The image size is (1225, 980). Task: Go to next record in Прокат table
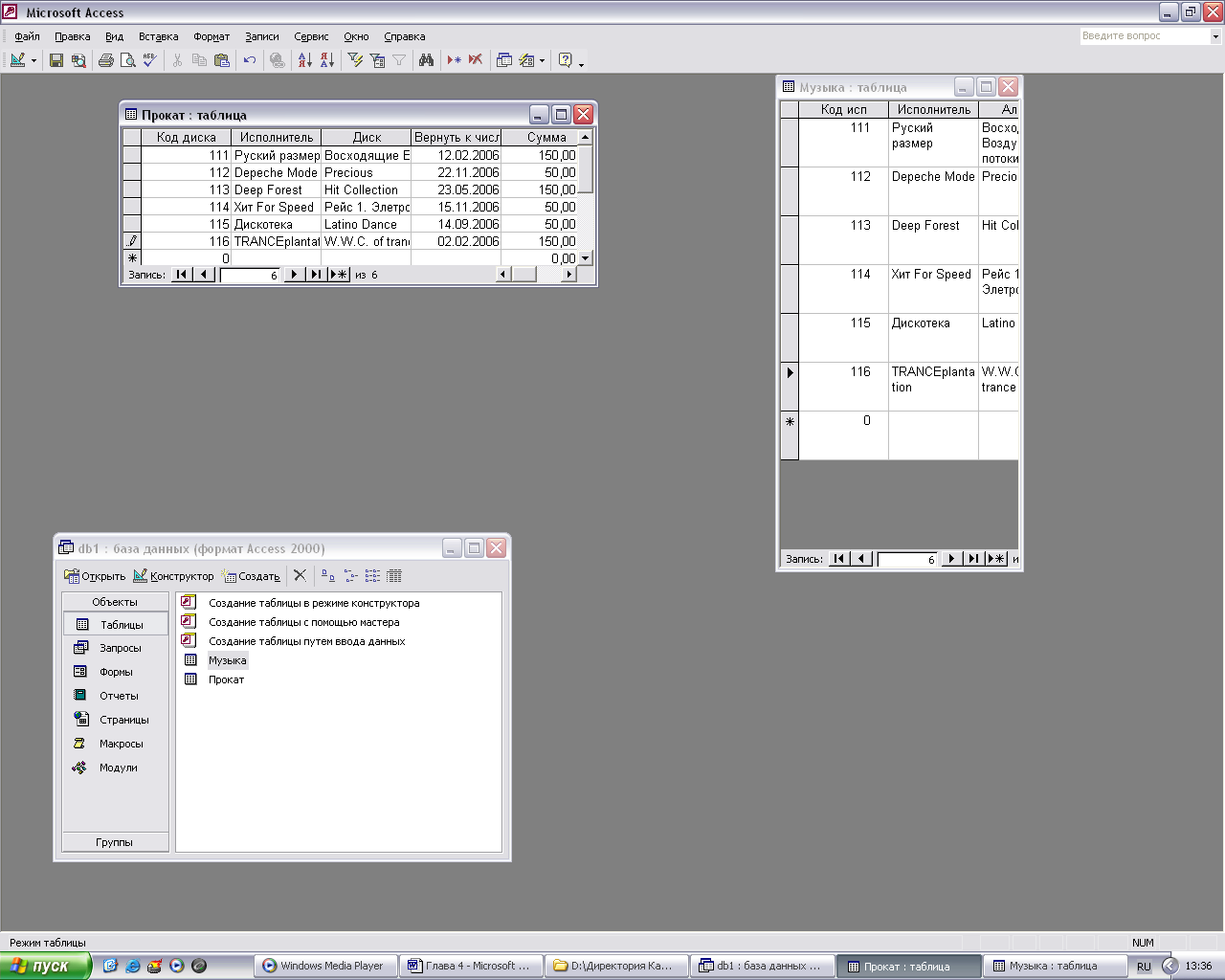pos(295,275)
